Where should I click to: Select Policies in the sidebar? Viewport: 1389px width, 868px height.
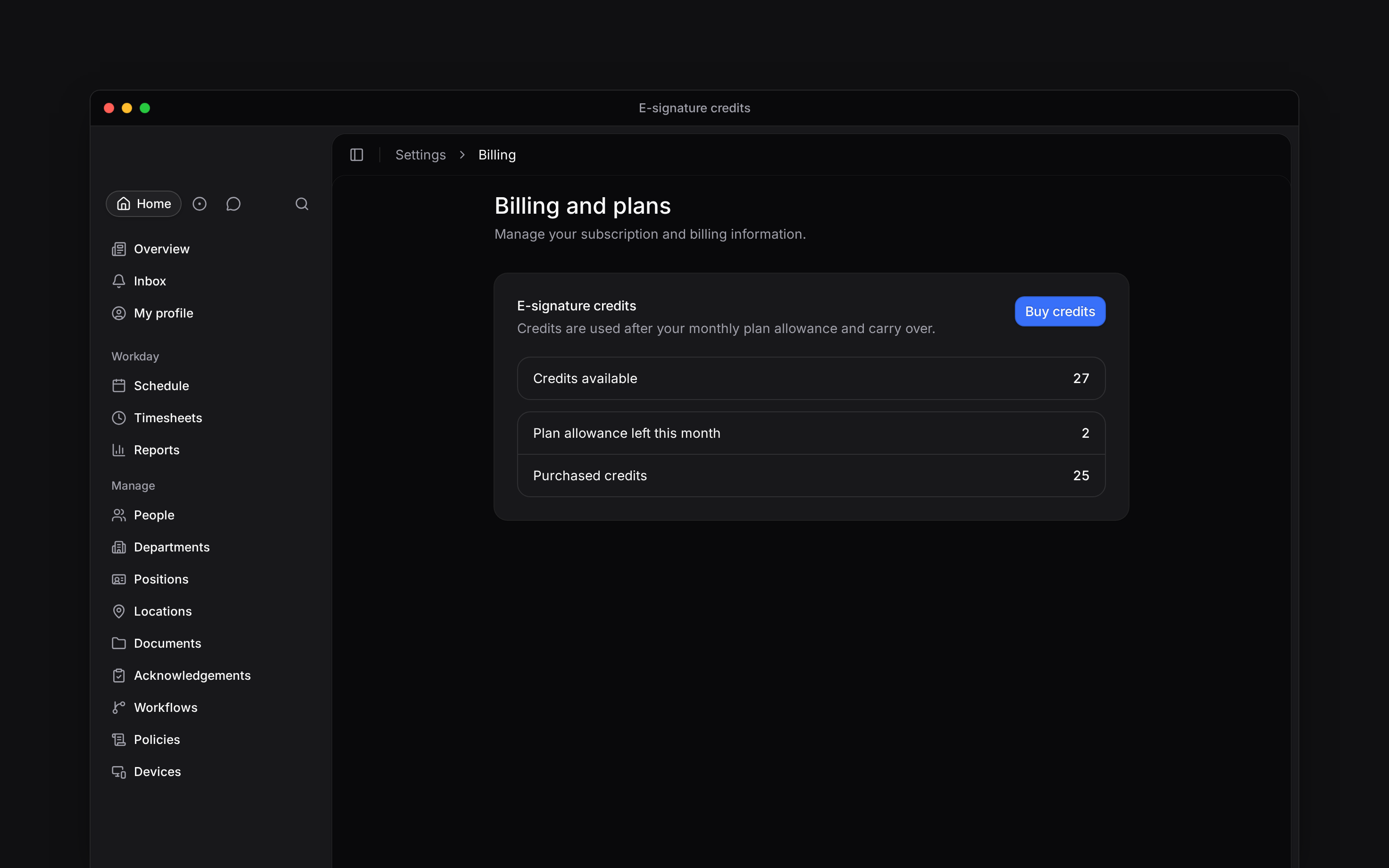(157, 740)
